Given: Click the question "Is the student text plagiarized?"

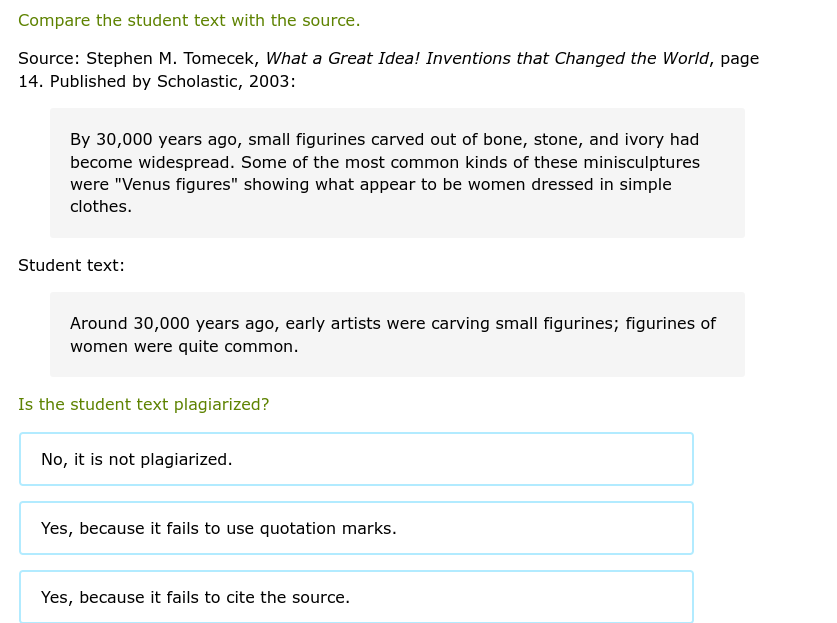Looking at the screenshot, I should 143,404.
